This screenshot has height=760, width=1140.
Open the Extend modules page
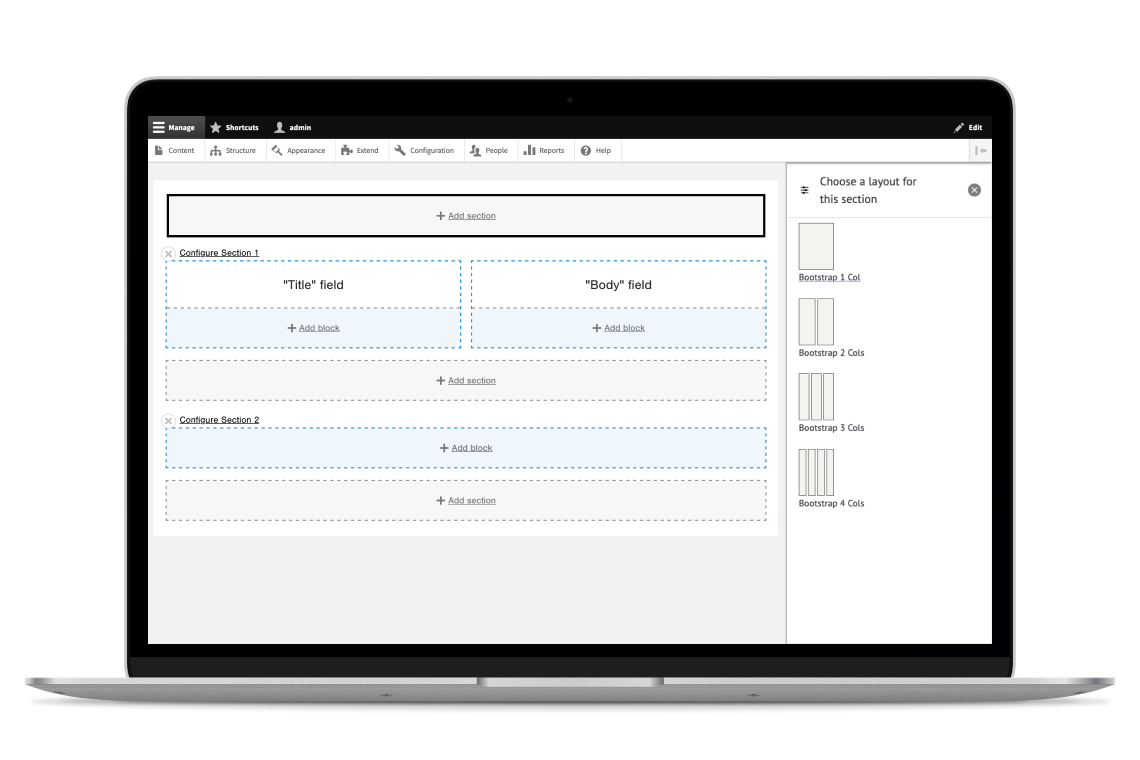(360, 151)
